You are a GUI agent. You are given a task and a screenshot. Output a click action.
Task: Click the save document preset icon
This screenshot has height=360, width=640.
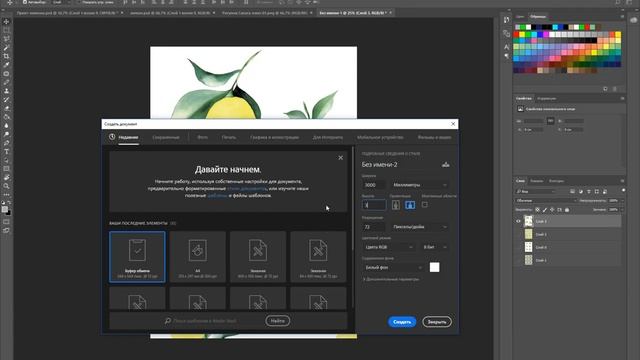[445, 164]
